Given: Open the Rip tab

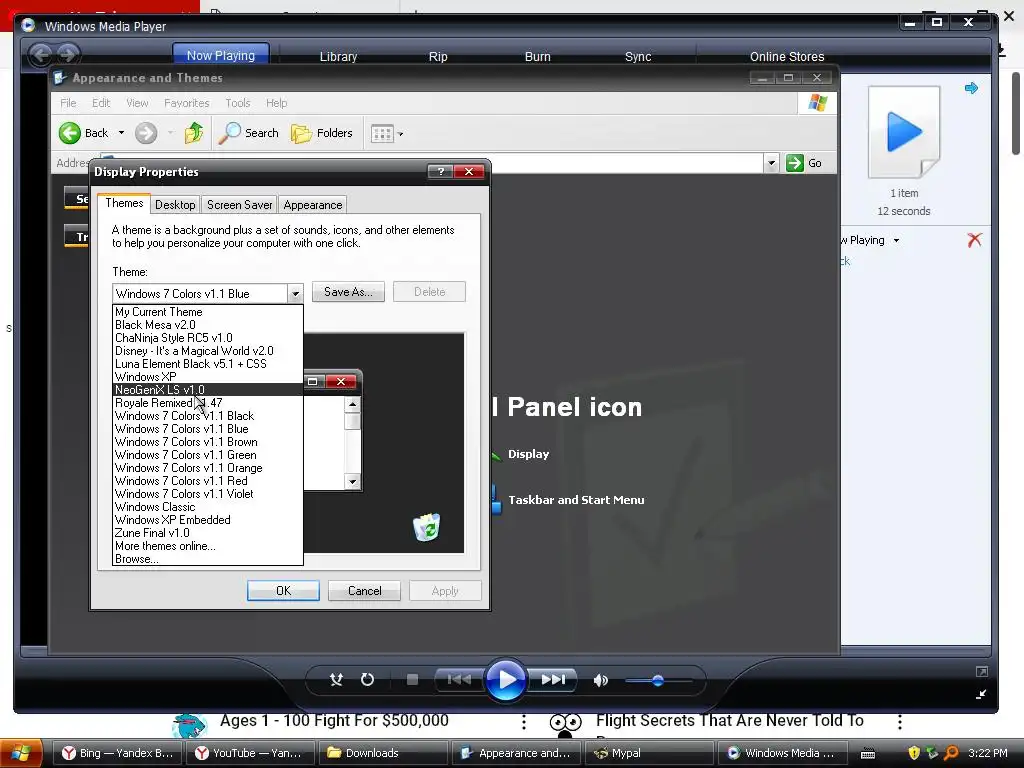Looking at the screenshot, I should (x=438, y=57).
